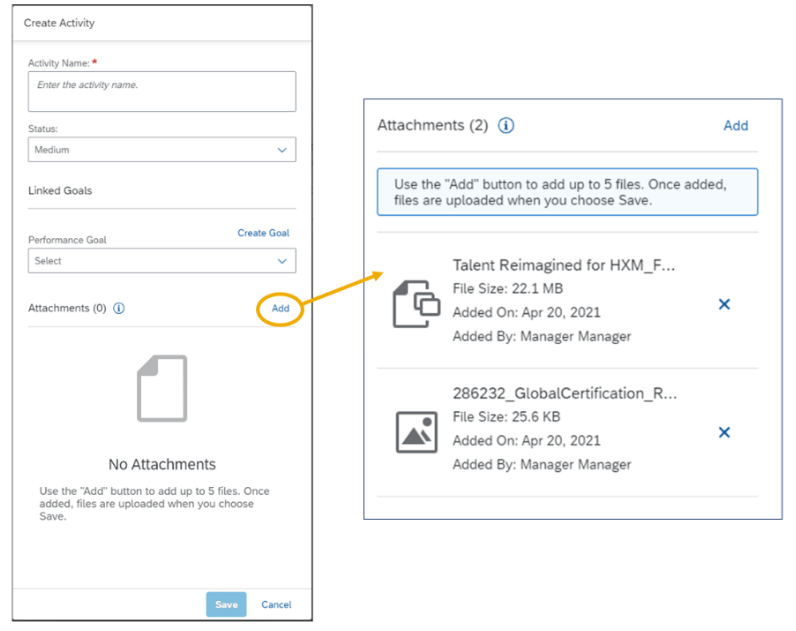796x631 pixels.
Task: Click the blue upload info message strip
Action: 567,192
